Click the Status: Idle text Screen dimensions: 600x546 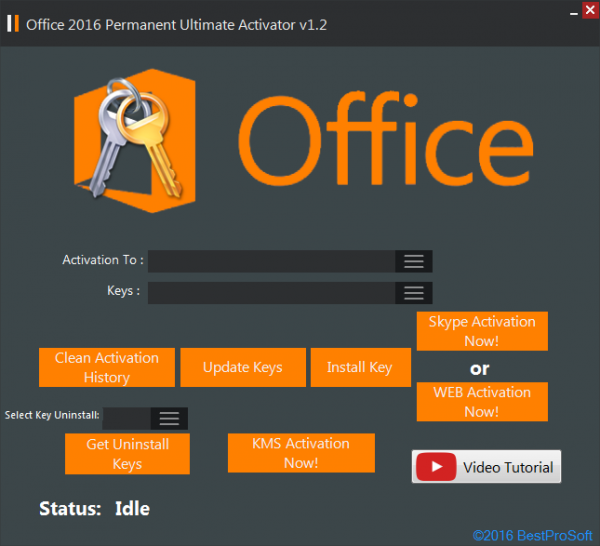[x=95, y=509]
